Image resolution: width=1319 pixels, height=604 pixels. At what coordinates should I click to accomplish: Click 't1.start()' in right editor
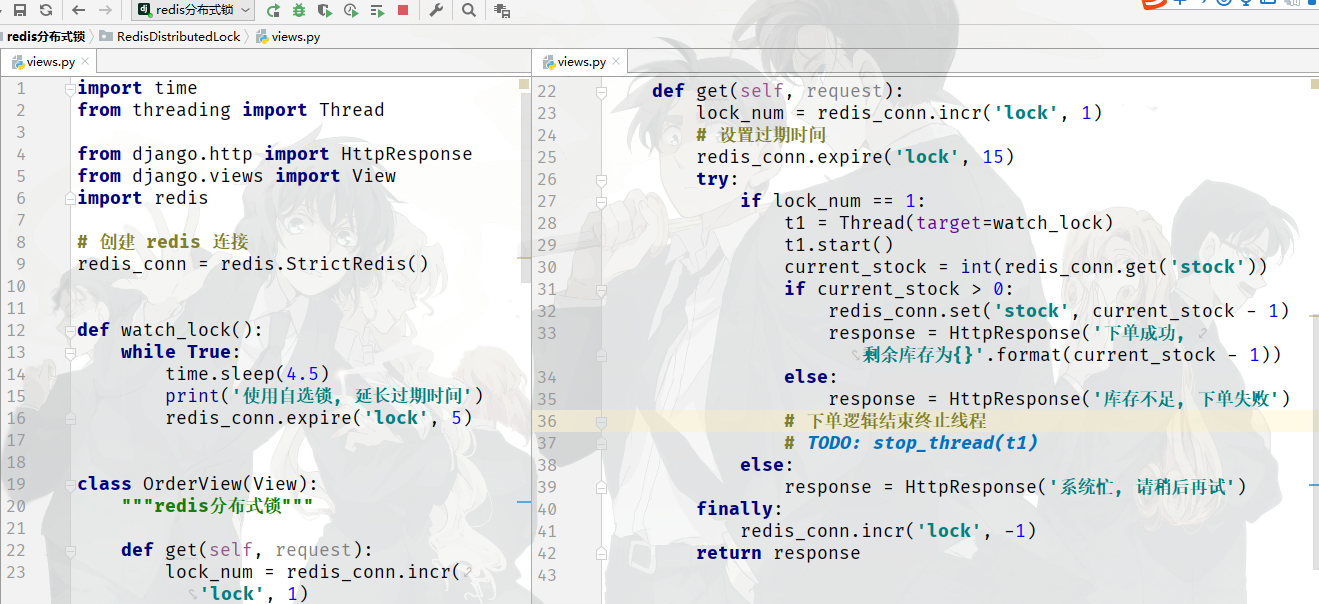[x=839, y=245]
